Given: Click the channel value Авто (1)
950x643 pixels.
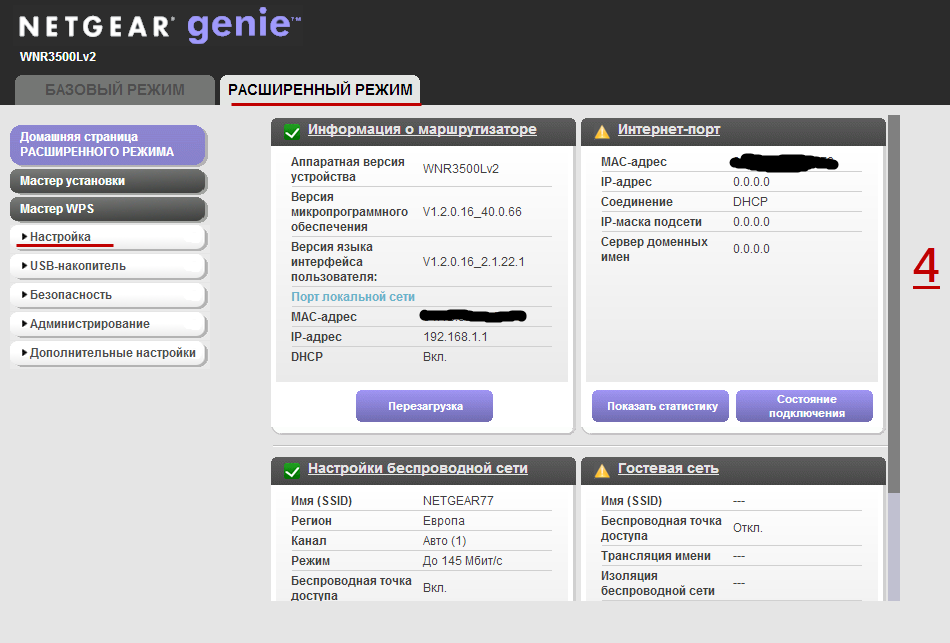Looking at the screenshot, I should click(x=444, y=541).
